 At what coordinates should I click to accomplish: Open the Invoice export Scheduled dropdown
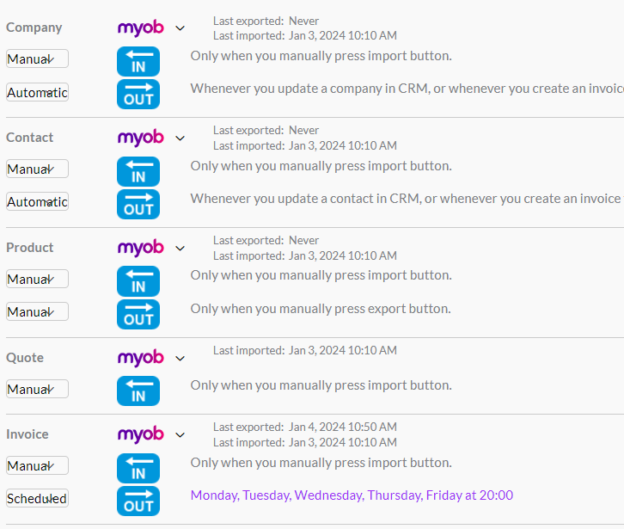tap(37, 498)
